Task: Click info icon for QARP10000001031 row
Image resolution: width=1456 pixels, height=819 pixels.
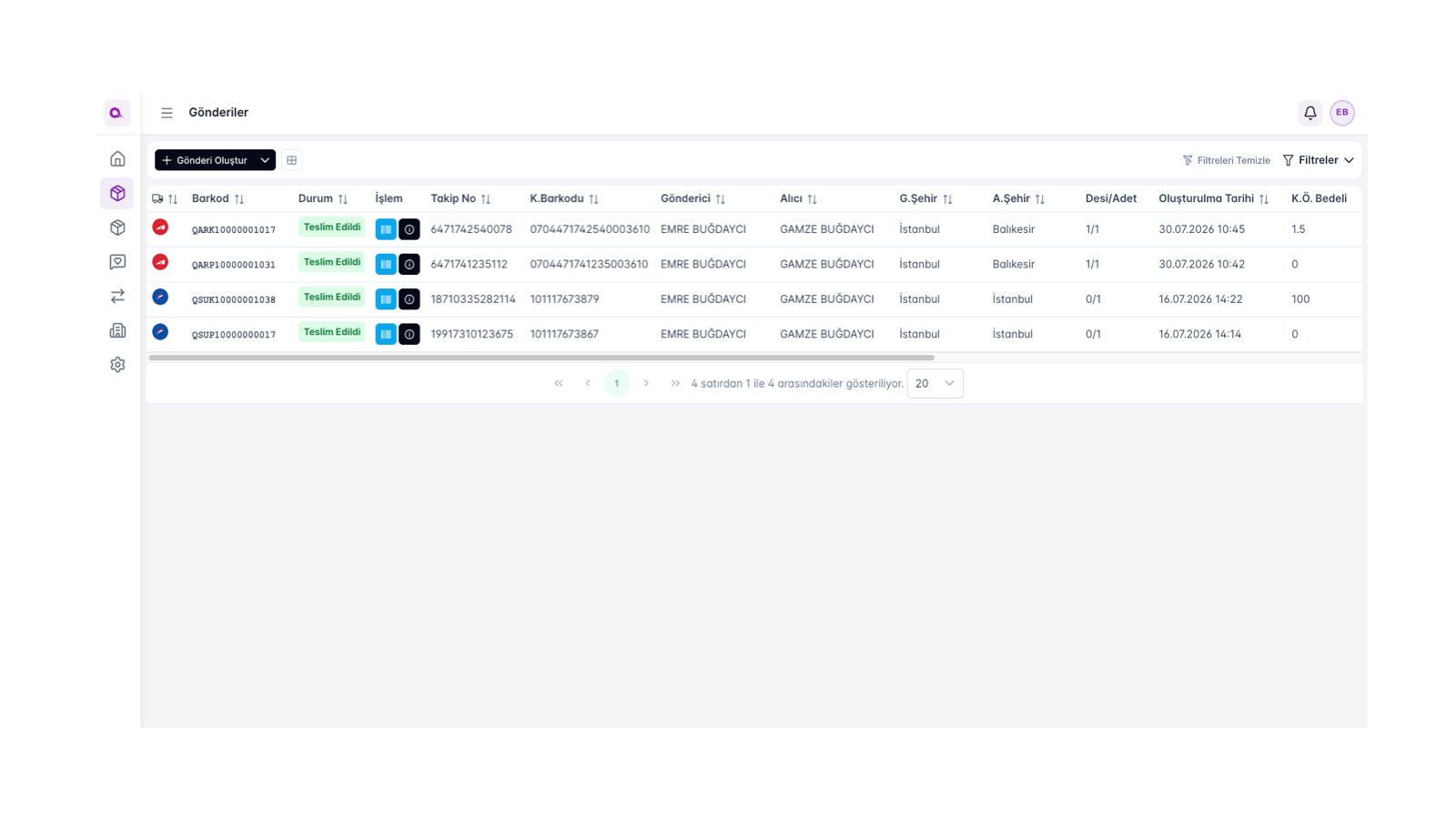Action: [409, 264]
